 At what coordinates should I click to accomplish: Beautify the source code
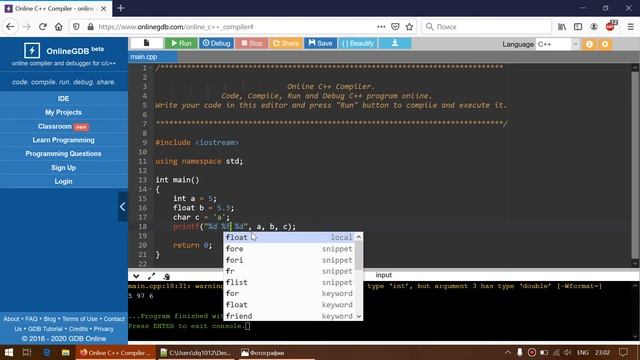coord(358,43)
